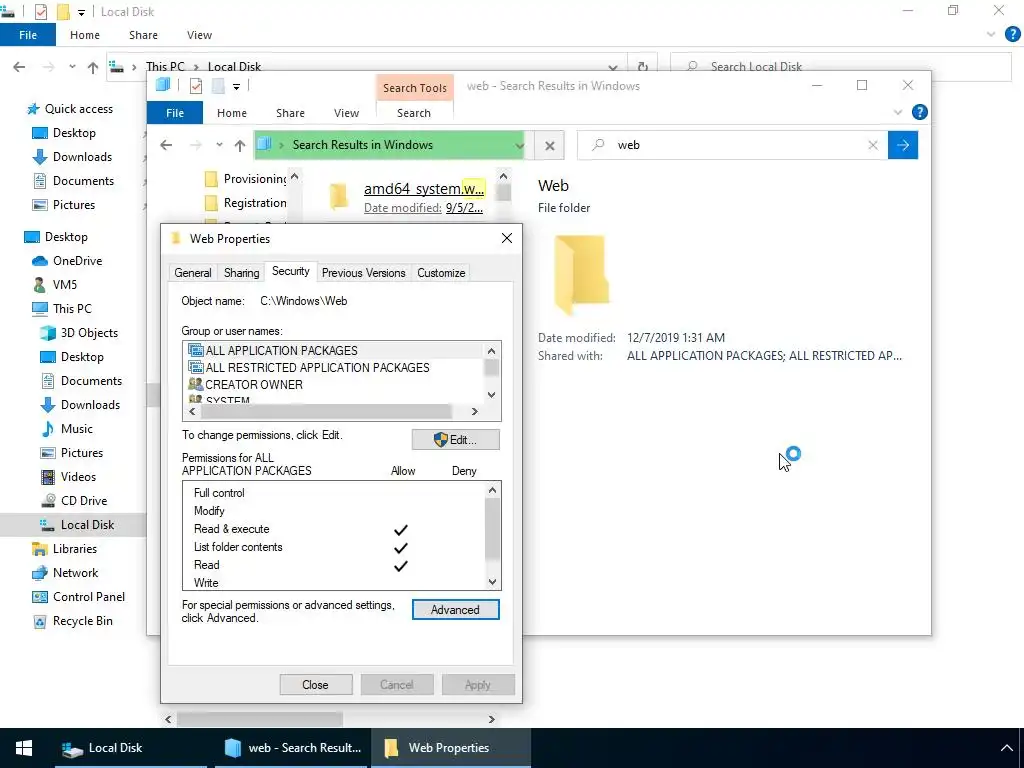Open OneDrive in the navigation pane

pos(67,261)
